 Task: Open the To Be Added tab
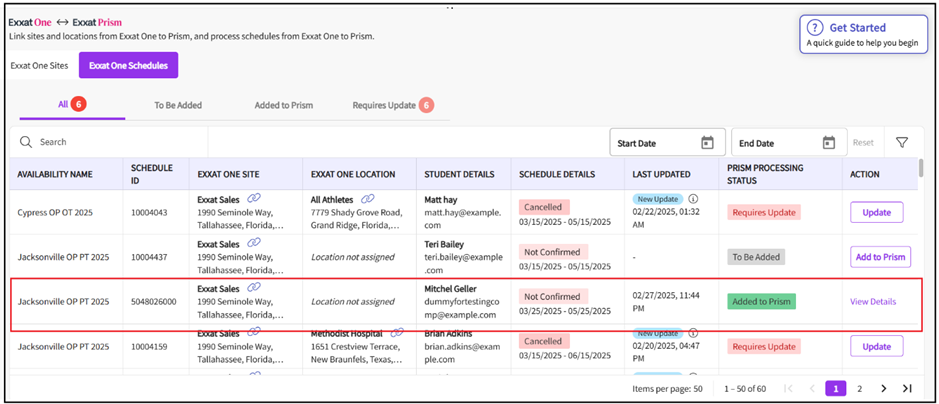tap(178, 105)
